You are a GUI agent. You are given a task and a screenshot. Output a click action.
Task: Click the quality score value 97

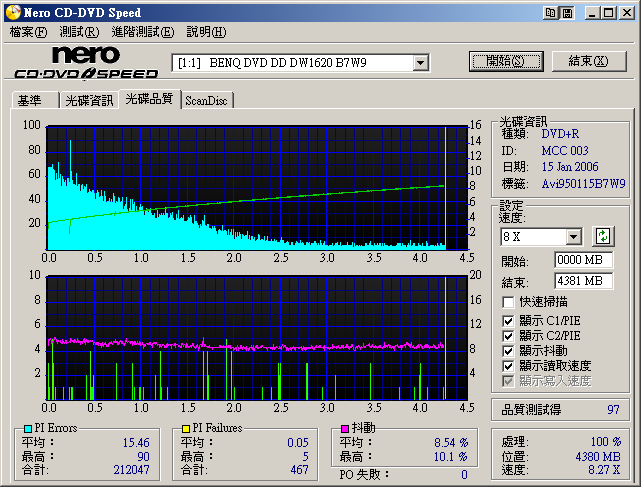click(613, 410)
